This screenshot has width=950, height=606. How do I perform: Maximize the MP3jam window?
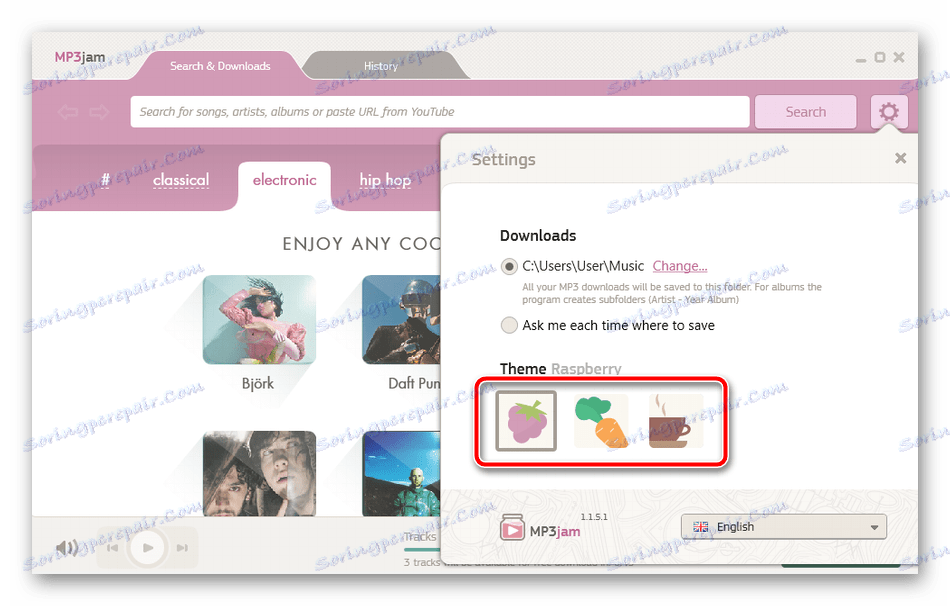pyautogui.click(x=880, y=57)
